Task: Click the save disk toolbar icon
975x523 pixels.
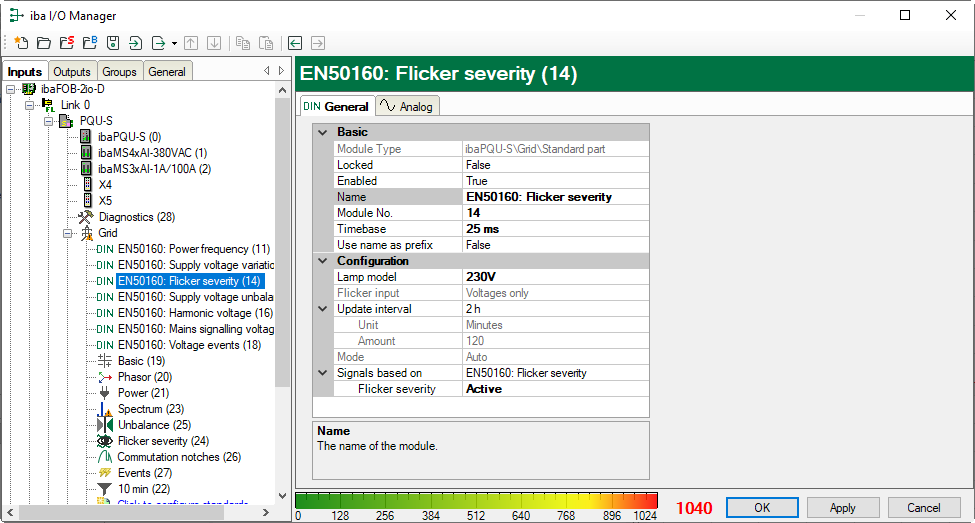Action: pos(113,43)
